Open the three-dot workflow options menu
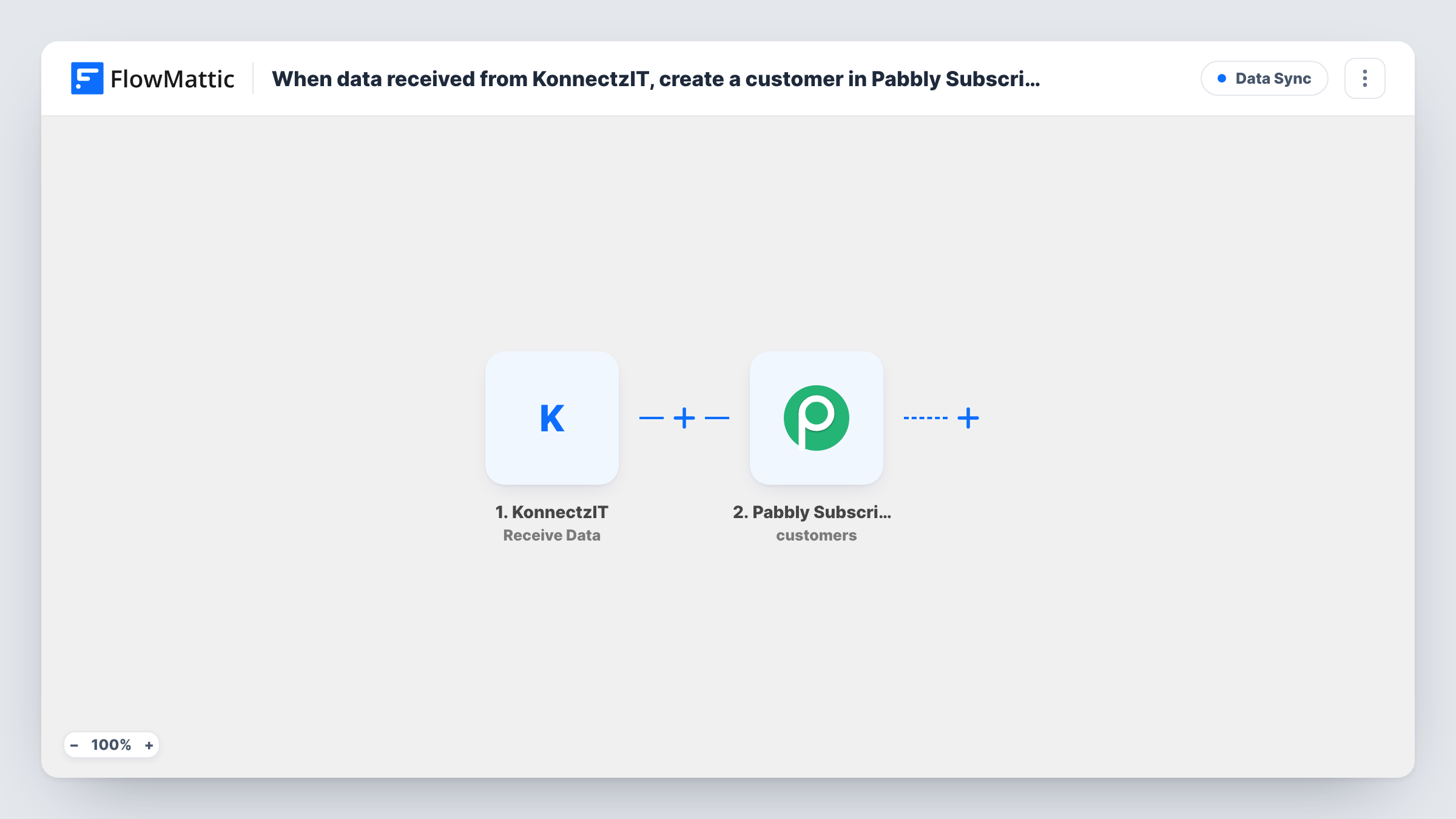The width and height of the screenshot is (1456, 819). point(1365,78)
